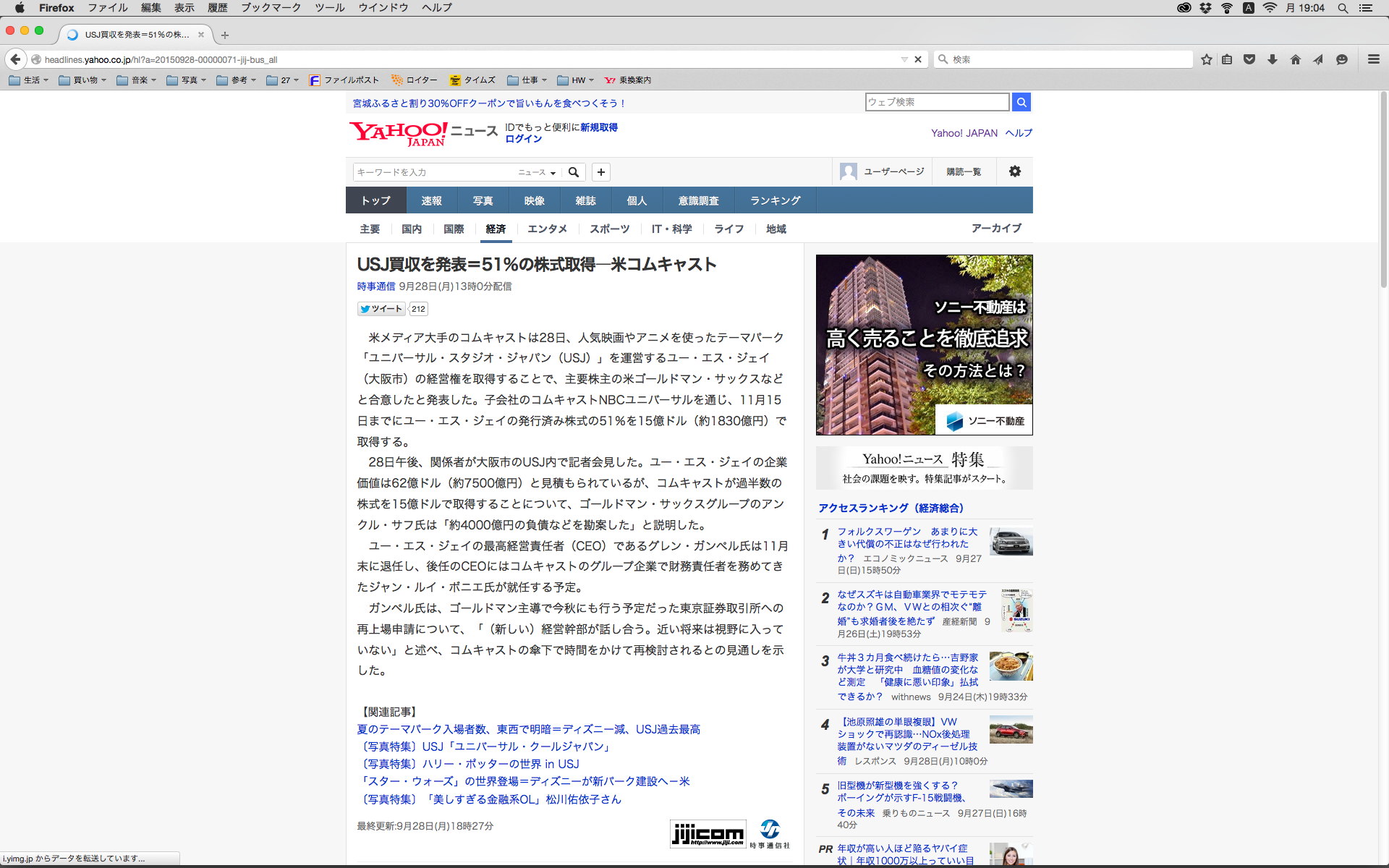
Task: Open the Firefox downloads arrow icon
Action: click(x=1273, y=59)
